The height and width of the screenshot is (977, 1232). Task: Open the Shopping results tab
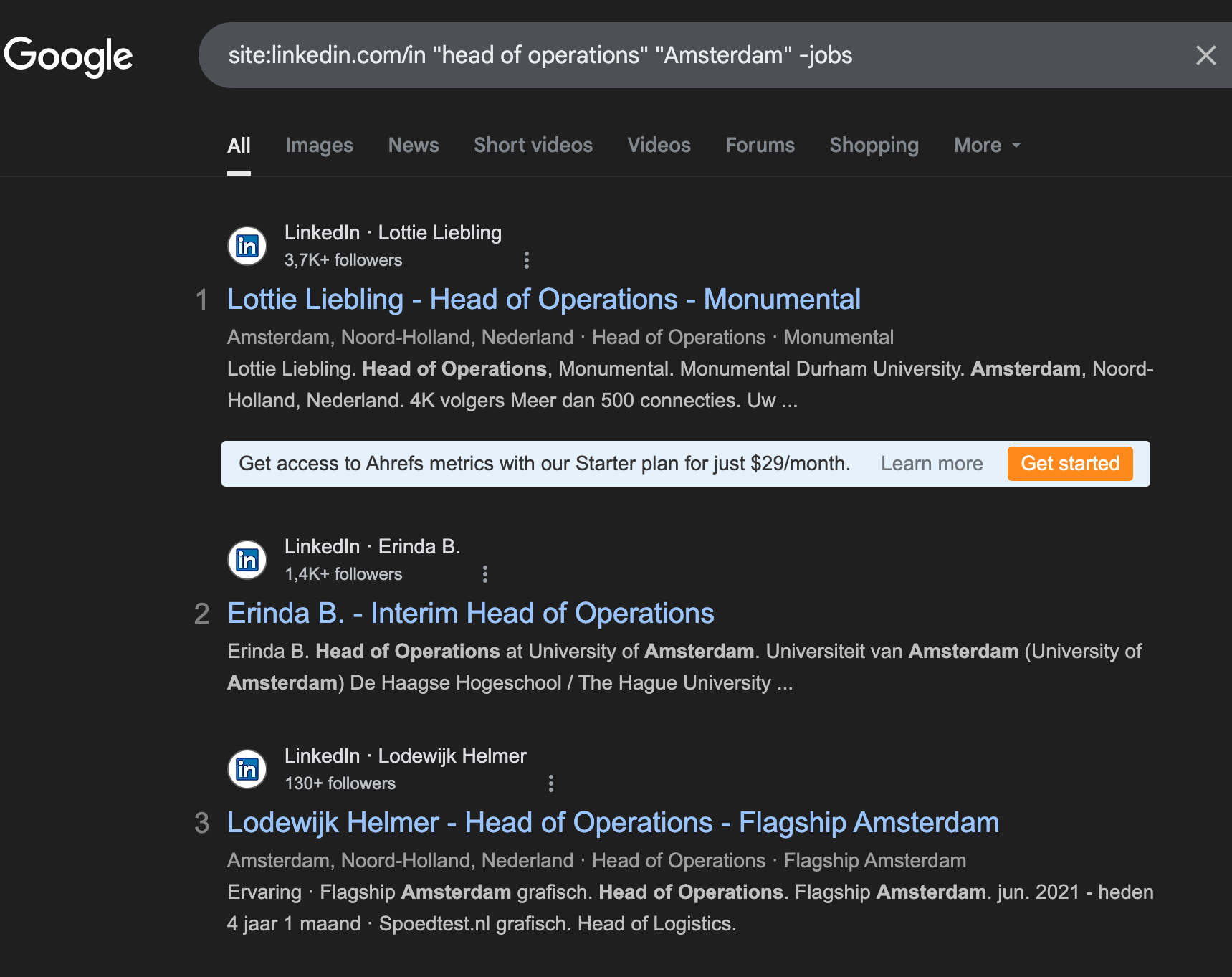874,145
